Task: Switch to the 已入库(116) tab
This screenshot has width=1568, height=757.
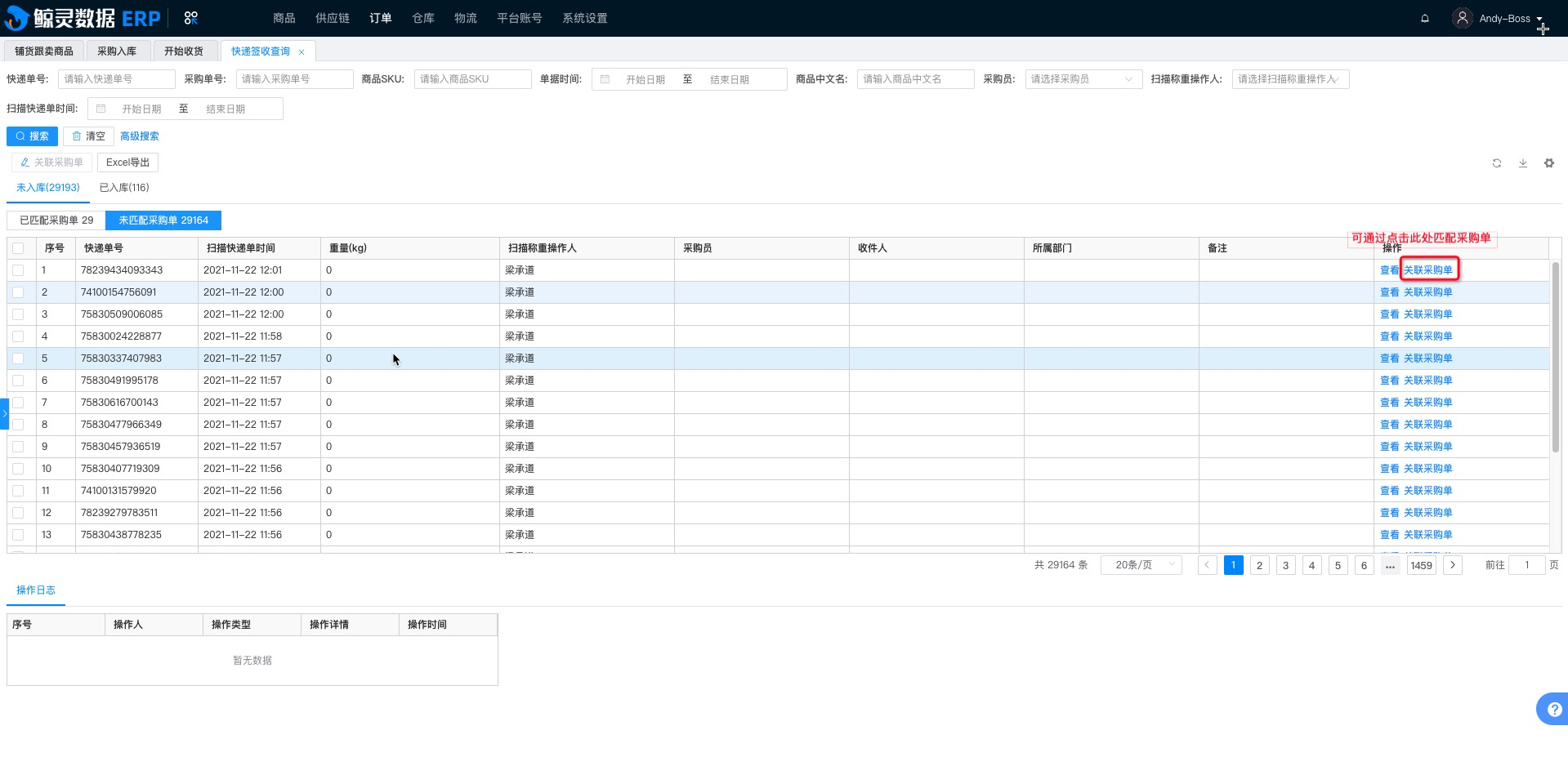Action: pos(124,188)
